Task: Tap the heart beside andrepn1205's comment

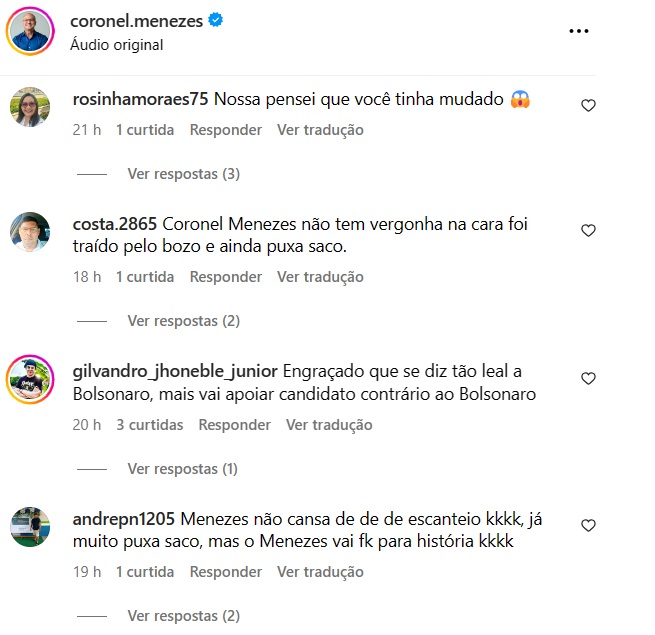Action: point(588,525)
